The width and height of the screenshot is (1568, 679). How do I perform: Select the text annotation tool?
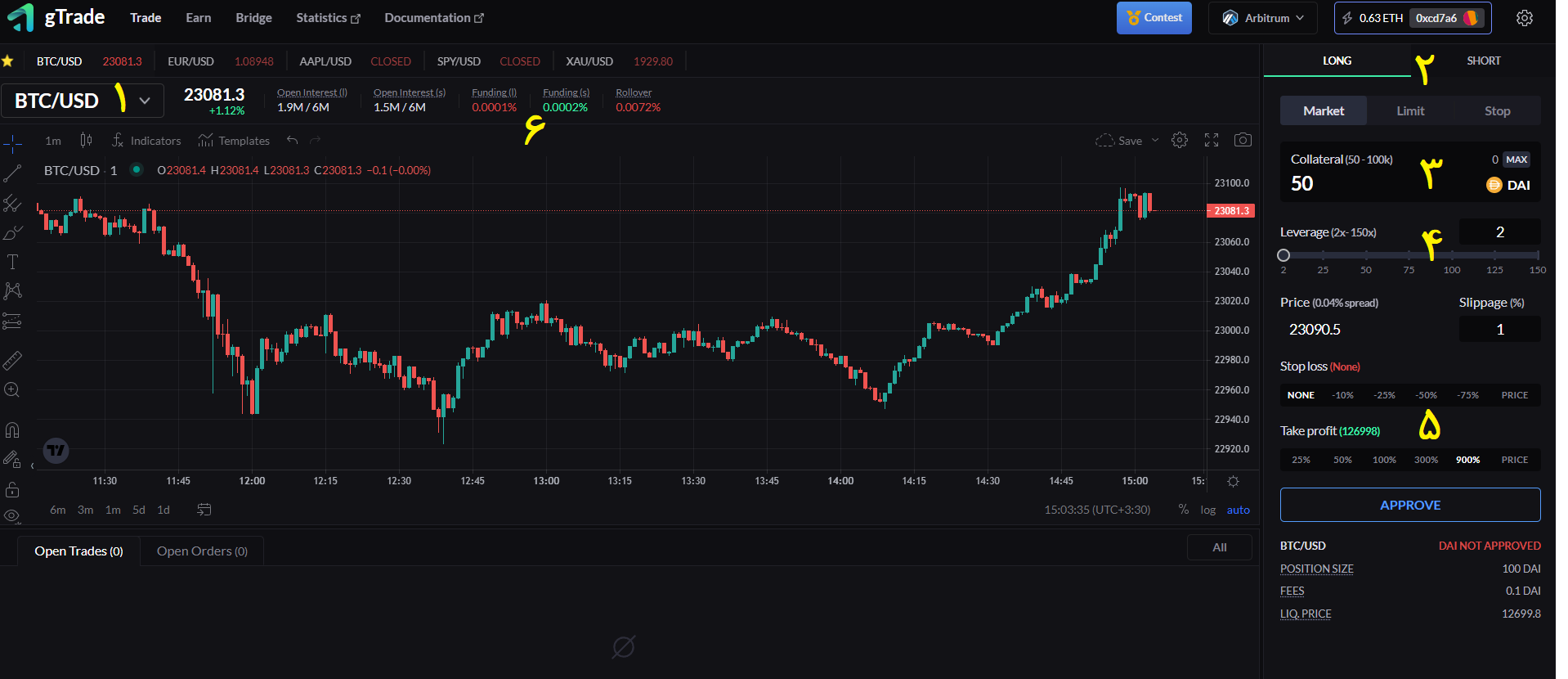[x=12, y=262]
